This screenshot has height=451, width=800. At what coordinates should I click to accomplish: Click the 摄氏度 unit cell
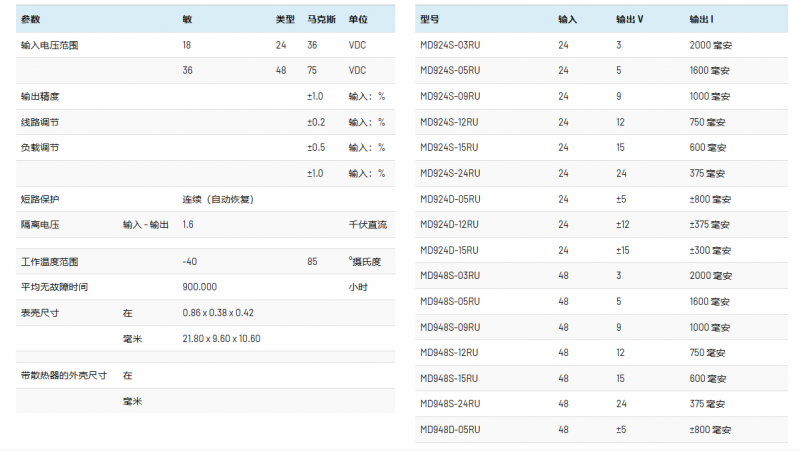click(x=365, y=262)
